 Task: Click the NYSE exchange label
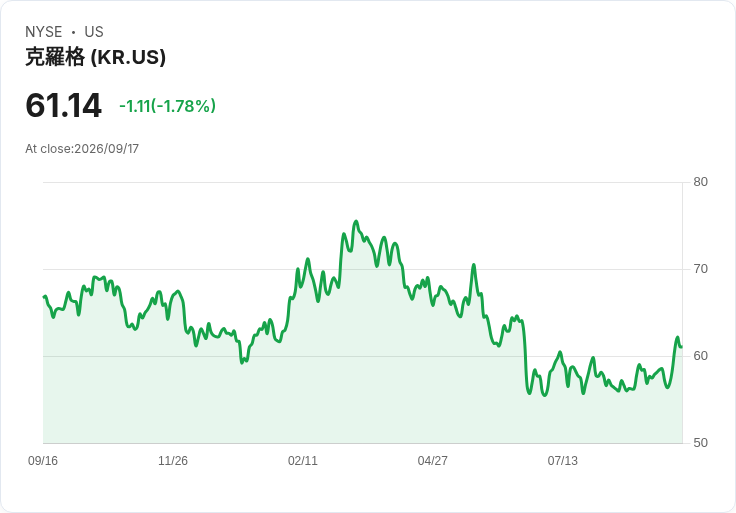pos(44,32)
